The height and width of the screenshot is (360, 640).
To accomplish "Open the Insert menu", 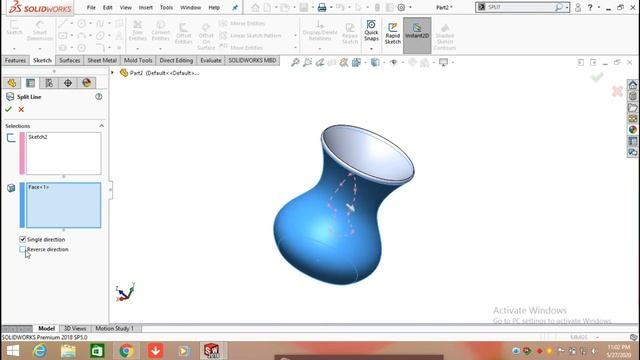I will point(146,7).
